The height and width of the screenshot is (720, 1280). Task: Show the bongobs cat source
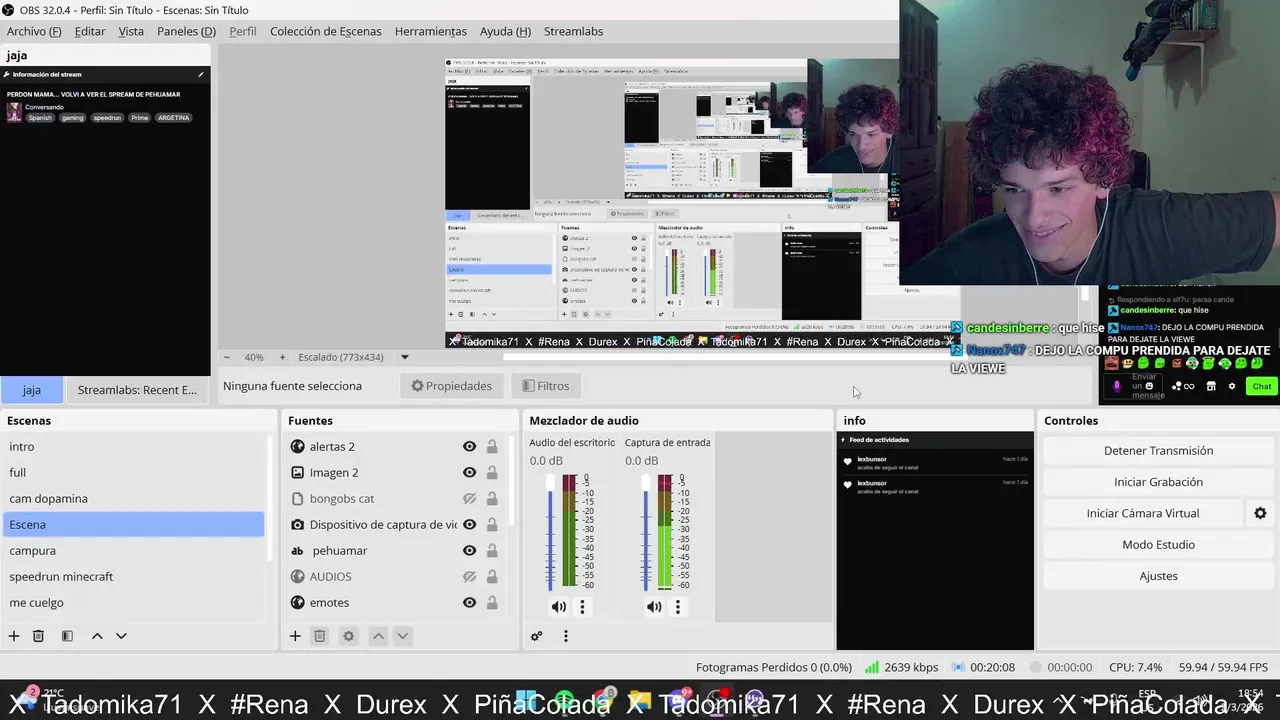pos(469,498)
